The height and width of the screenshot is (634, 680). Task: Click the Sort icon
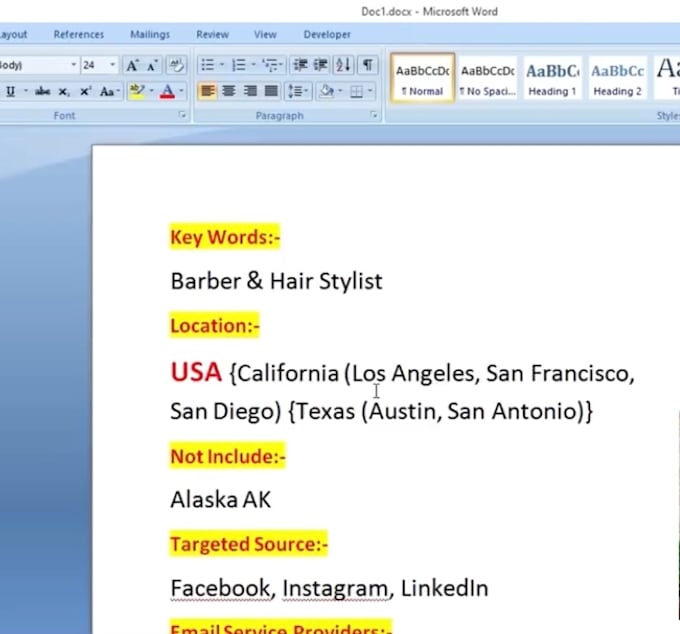click(x=343, y=65)
